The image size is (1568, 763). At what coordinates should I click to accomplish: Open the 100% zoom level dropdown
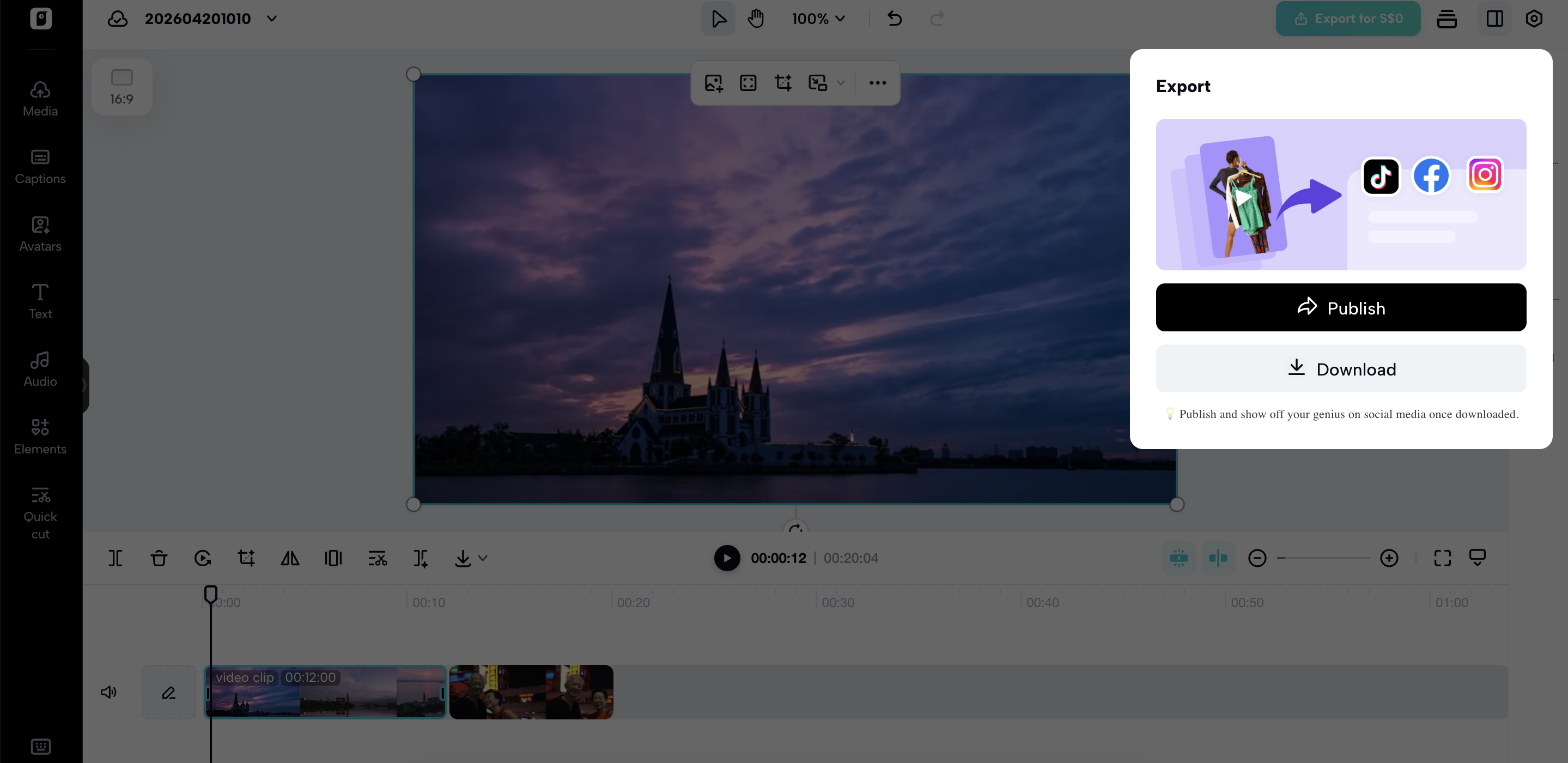[818, 19]
